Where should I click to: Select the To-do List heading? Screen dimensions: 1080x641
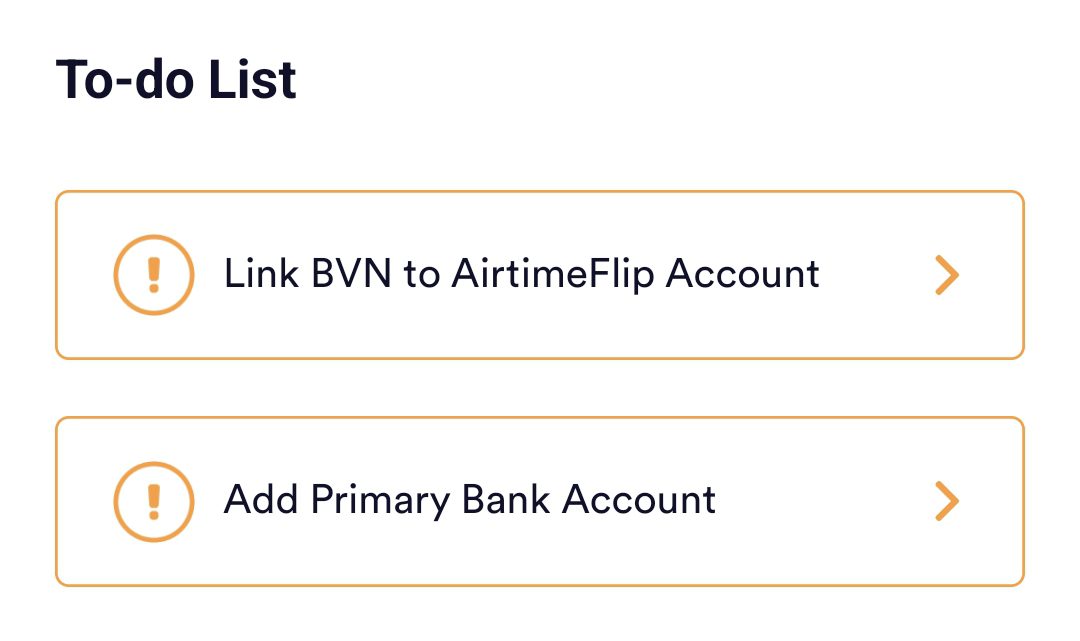coord(176,79)
